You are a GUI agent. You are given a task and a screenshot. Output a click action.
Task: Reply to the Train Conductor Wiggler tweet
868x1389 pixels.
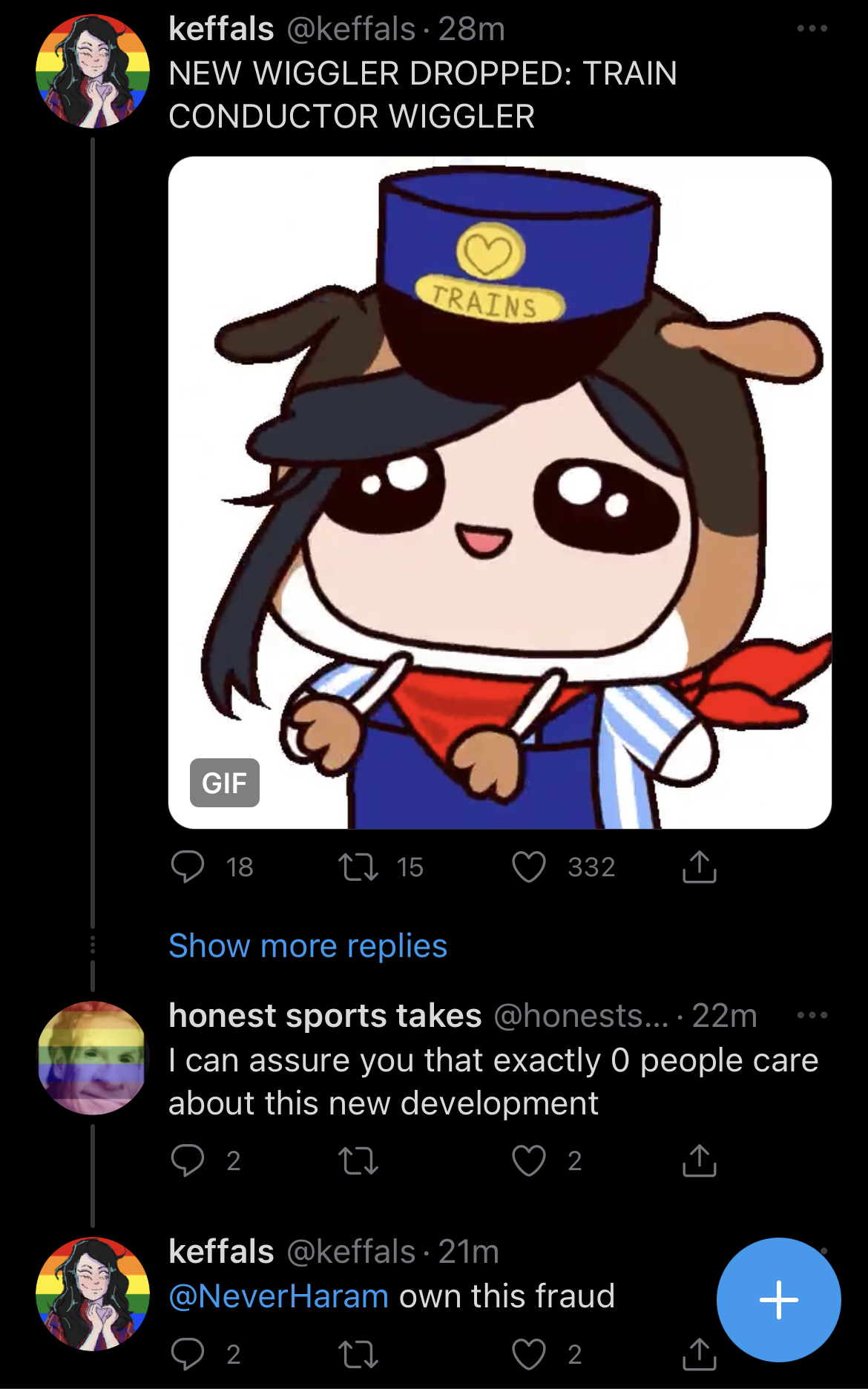(x=188, y=867)
